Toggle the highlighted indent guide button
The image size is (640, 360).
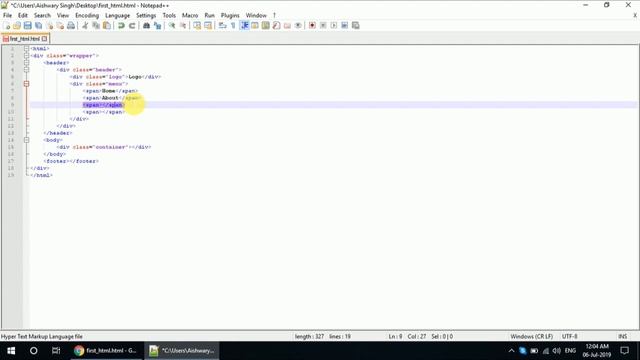(x=244, y=26)
